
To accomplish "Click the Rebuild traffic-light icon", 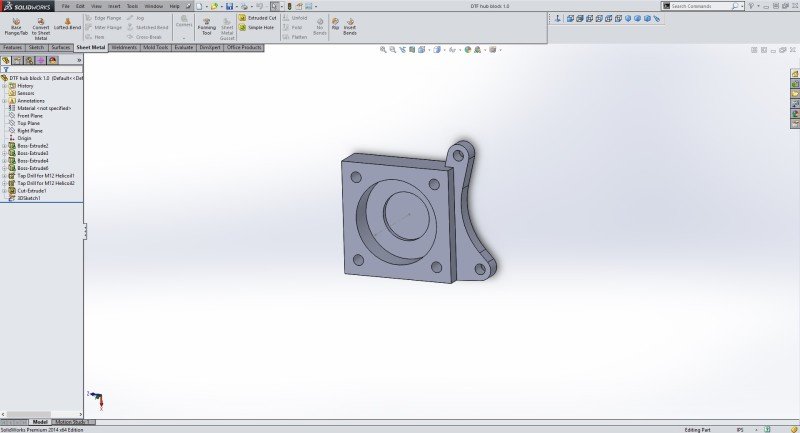I will pos(290,6).
